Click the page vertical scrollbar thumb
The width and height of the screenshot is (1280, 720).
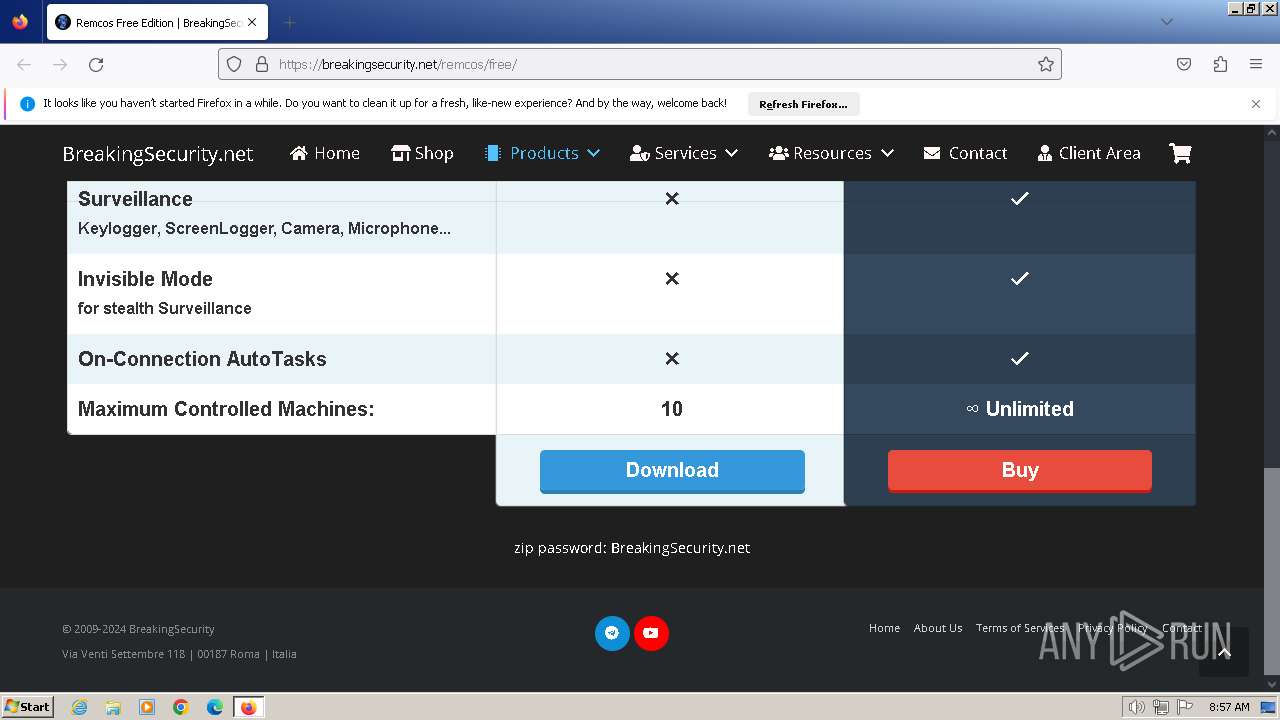click(x=1271, y=570)
